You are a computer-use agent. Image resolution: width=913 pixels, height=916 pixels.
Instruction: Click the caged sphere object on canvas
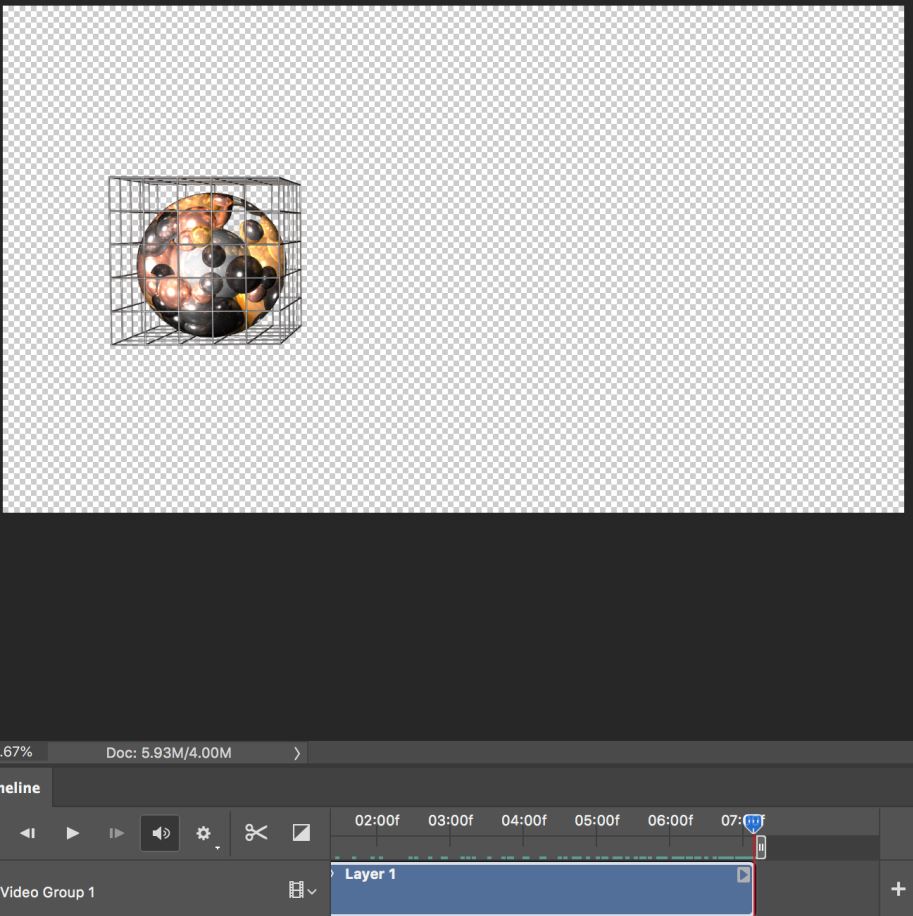(x=205, y=261)
